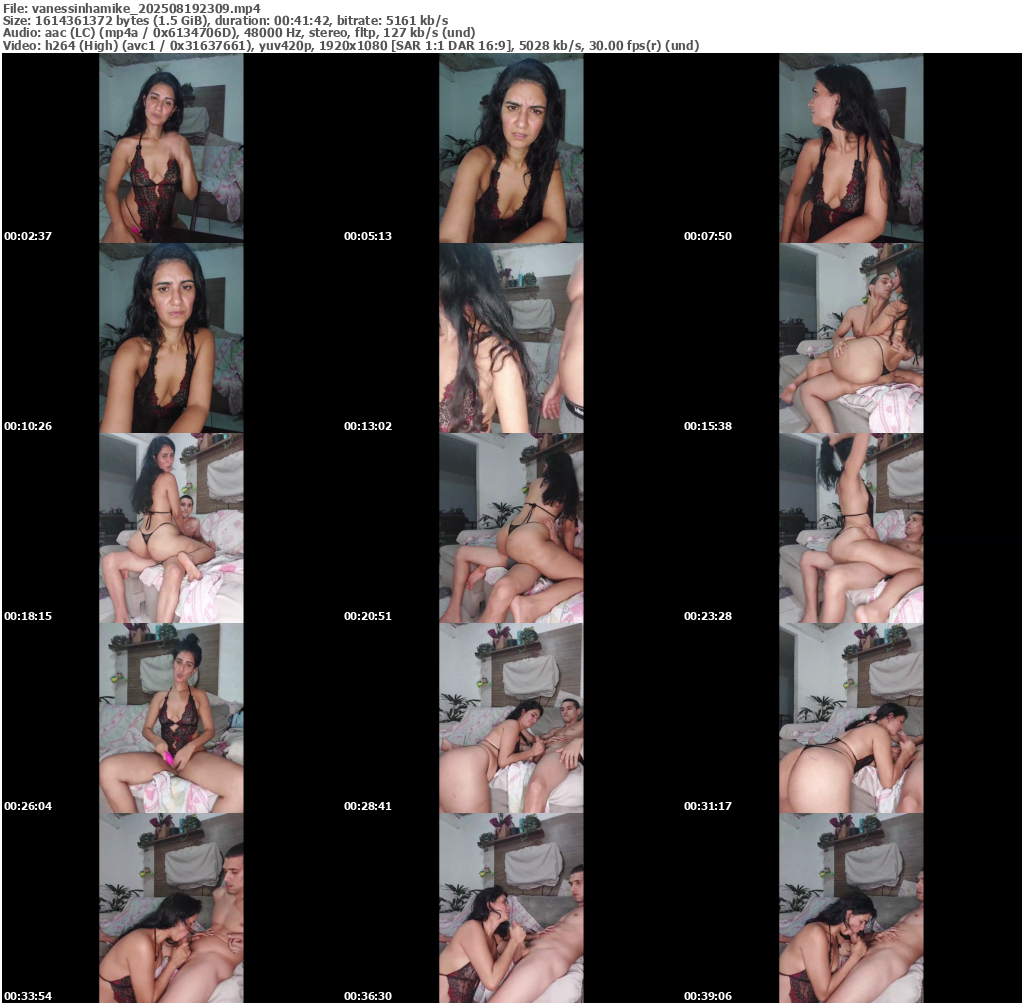1024x1003 pixels.
Task: Open the frame thumbnail at 00:15:38
Action: (851, 338)
